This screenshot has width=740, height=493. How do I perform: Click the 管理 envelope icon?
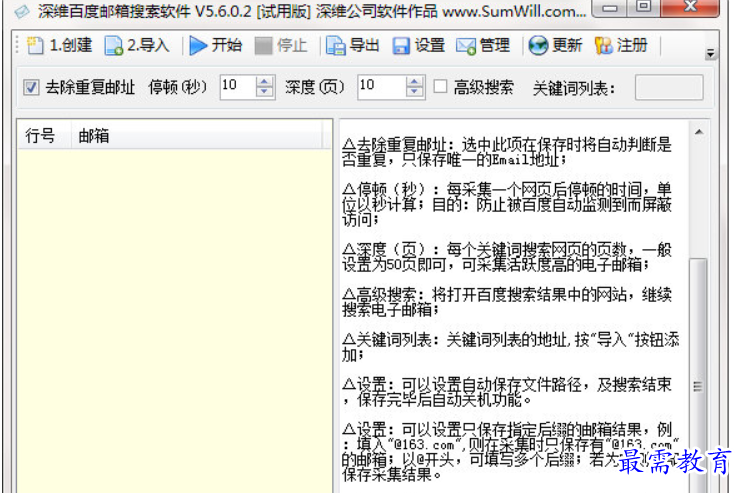click(466, 46)
